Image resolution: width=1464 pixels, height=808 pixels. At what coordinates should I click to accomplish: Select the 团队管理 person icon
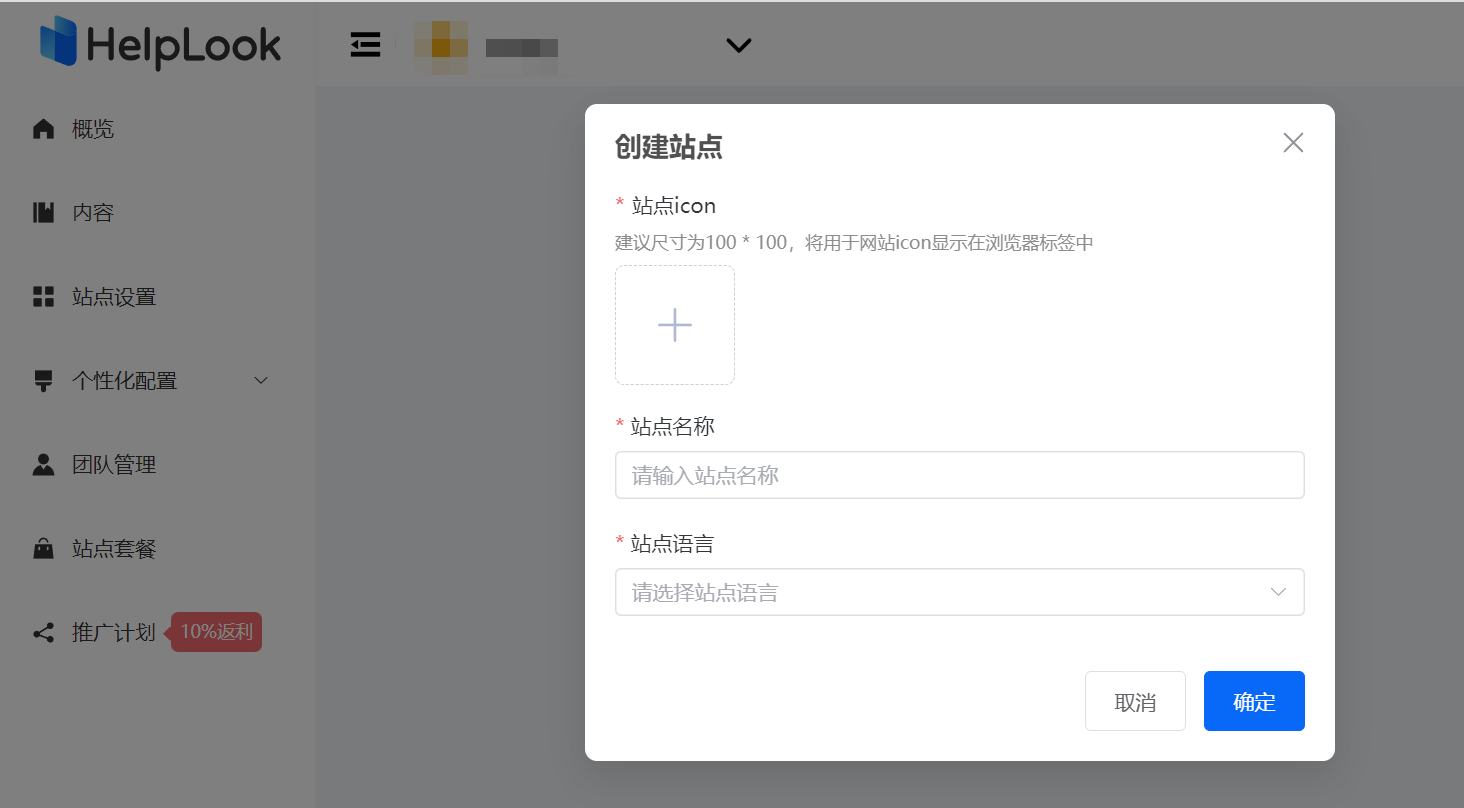coord(43,464)
